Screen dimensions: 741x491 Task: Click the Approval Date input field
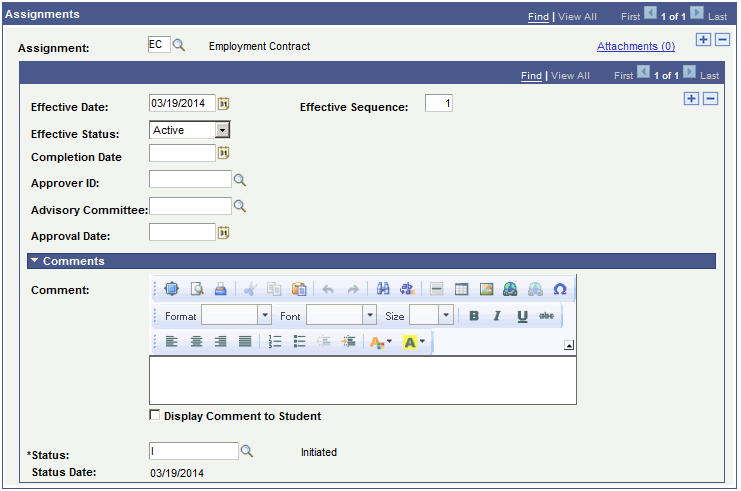(182, 233)
